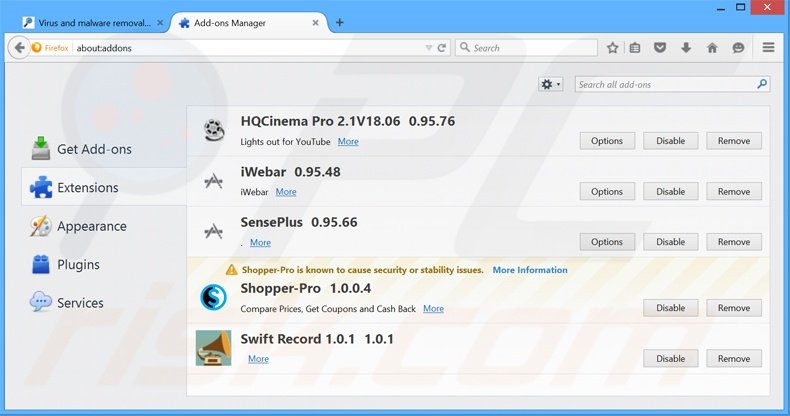
Task: Open the add-on tools gear dropdown
Action: coord(550,84)
